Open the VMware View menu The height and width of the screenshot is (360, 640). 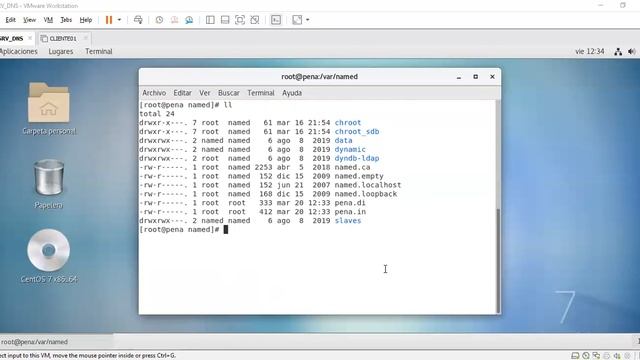(x=29, y=20)
